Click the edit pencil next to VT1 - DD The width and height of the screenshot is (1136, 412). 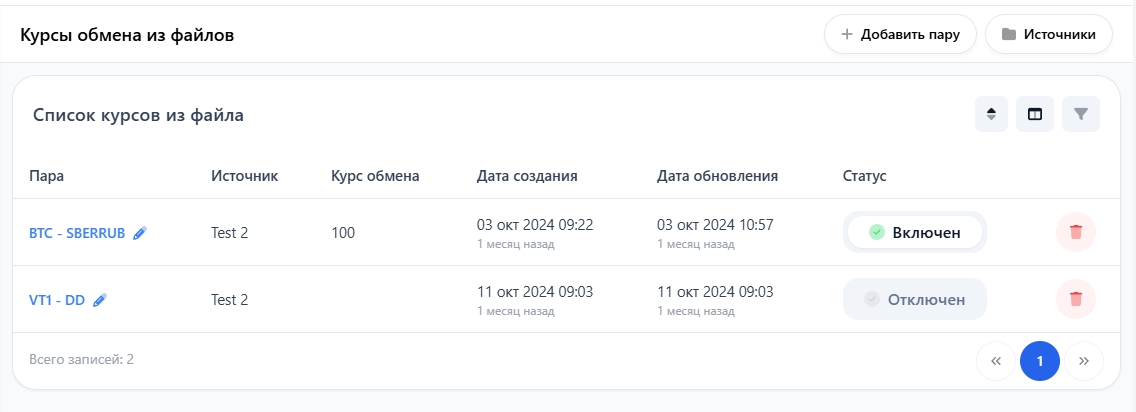(x=100, y=299)
